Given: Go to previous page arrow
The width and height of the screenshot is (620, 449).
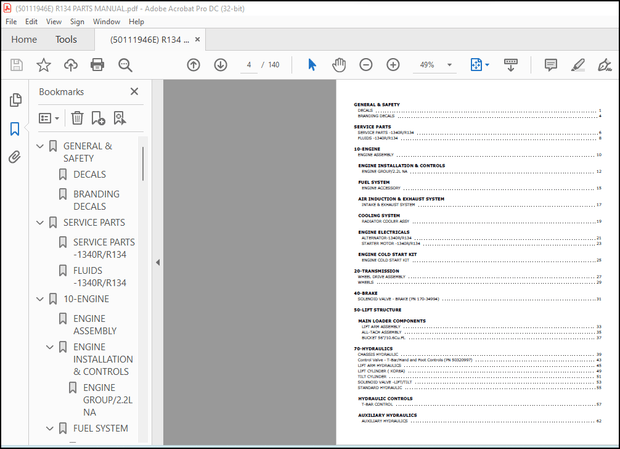Looking at the screenshot, I should point(193,65).
